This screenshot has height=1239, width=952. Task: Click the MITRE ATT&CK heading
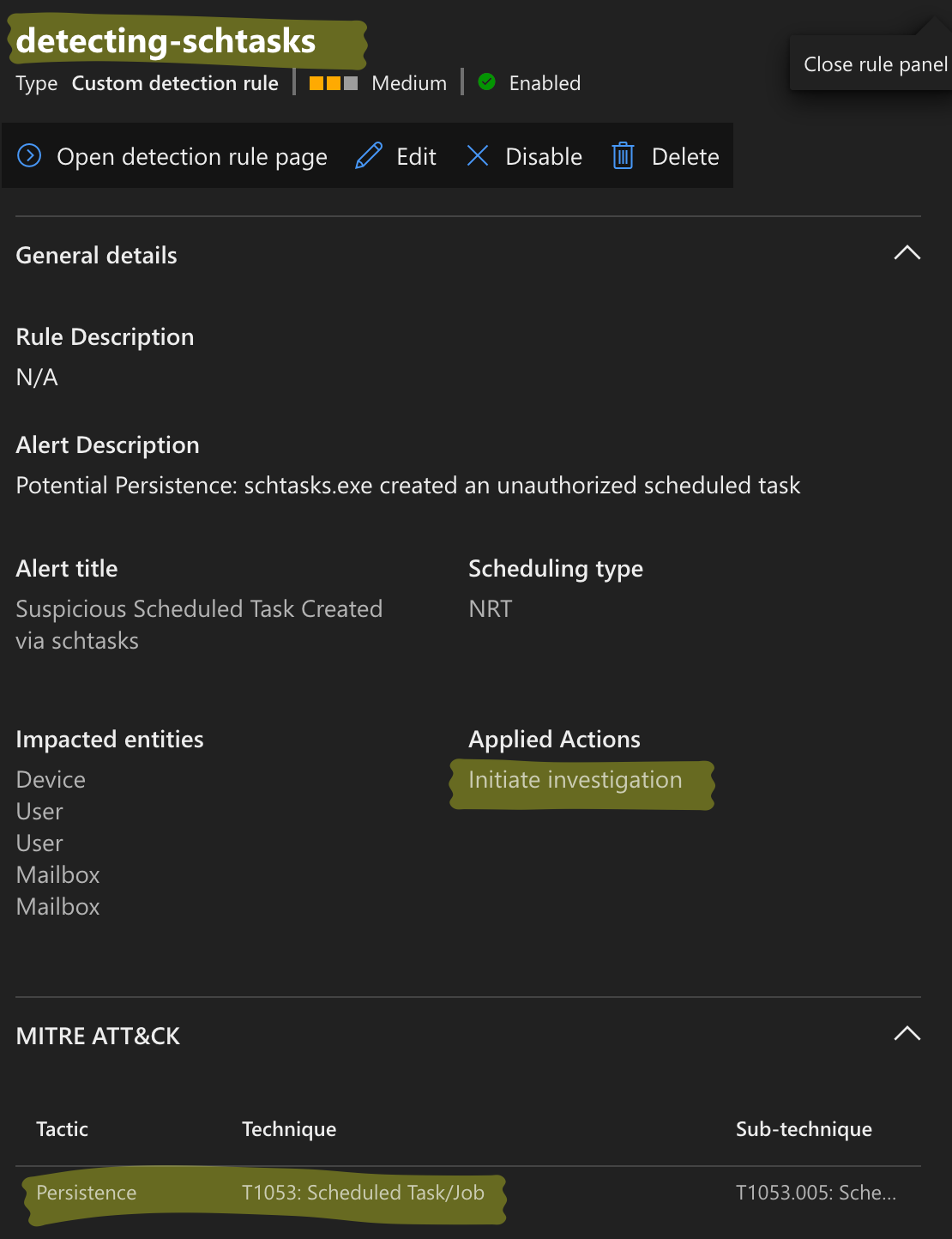click(x=98, y=1036)
